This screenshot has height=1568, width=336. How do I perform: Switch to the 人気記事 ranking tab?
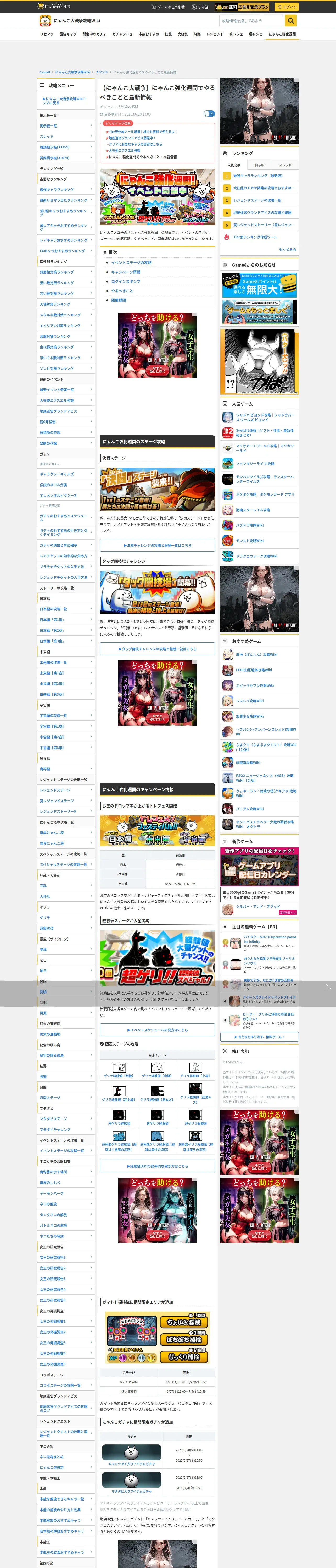(234, 165)
